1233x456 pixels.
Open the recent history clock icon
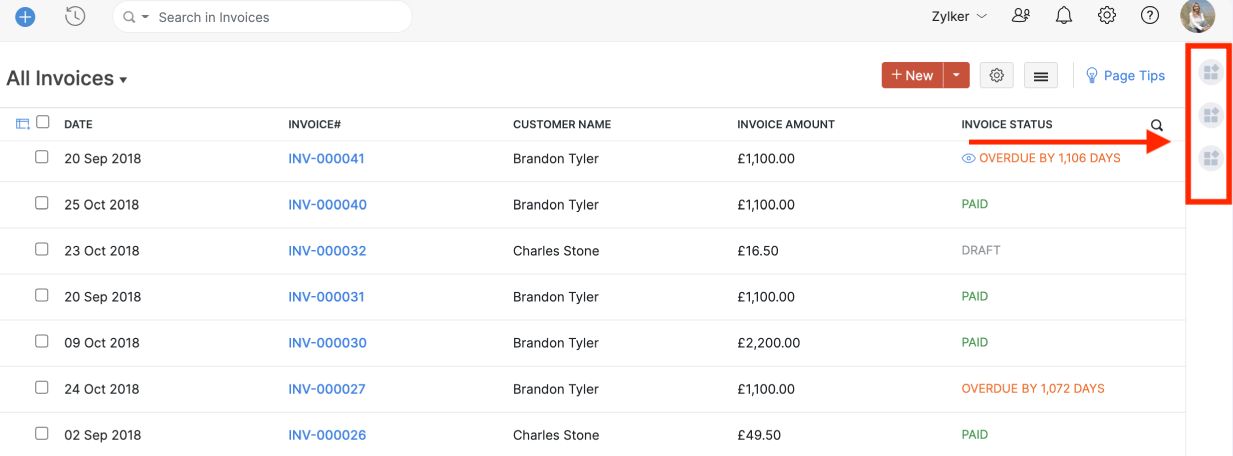click(x=74, y=17)
